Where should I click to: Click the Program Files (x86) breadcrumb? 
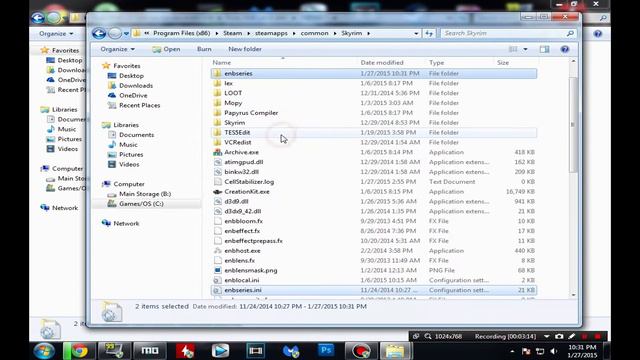click(x=182, y=33)
